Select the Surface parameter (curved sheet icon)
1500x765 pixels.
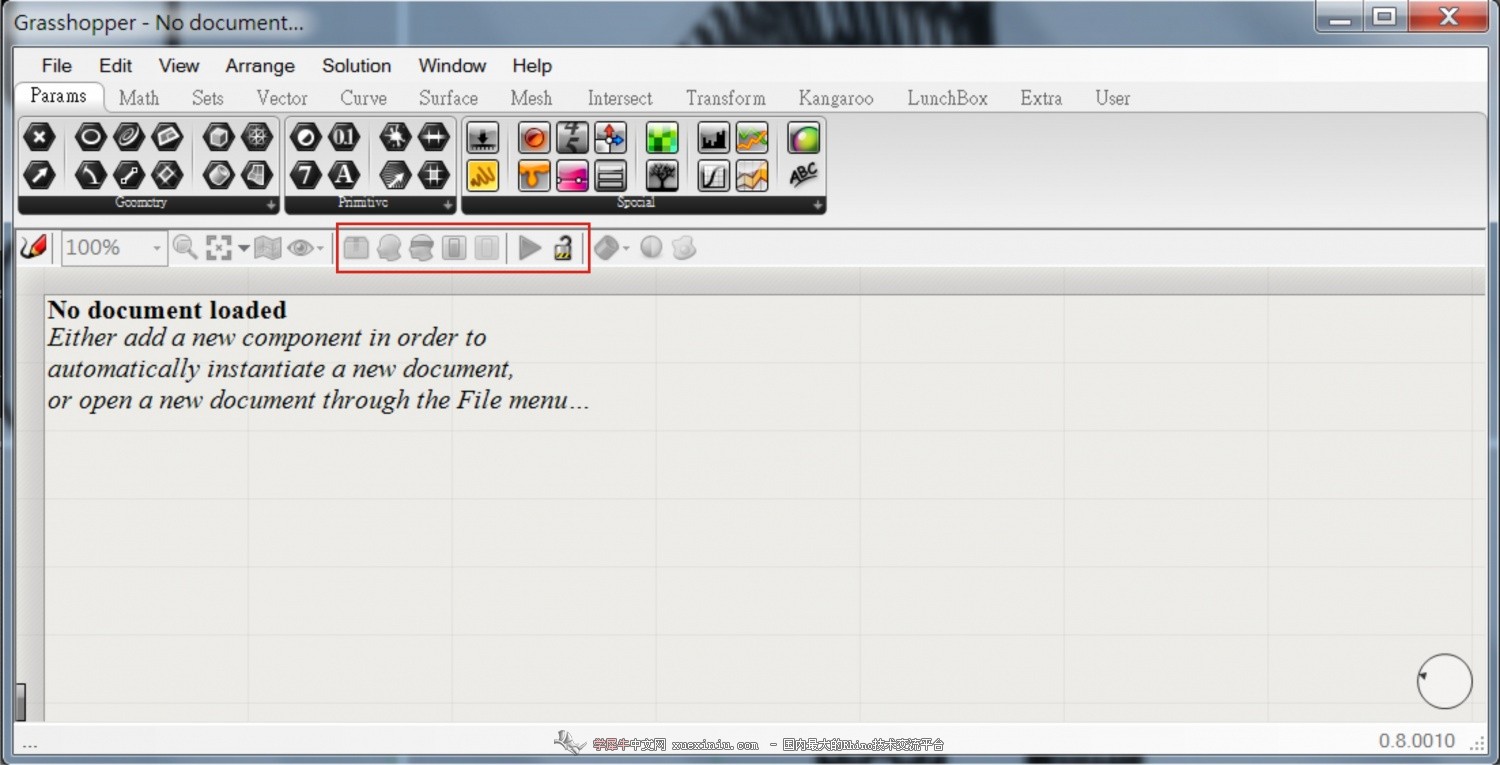point(257,175)
